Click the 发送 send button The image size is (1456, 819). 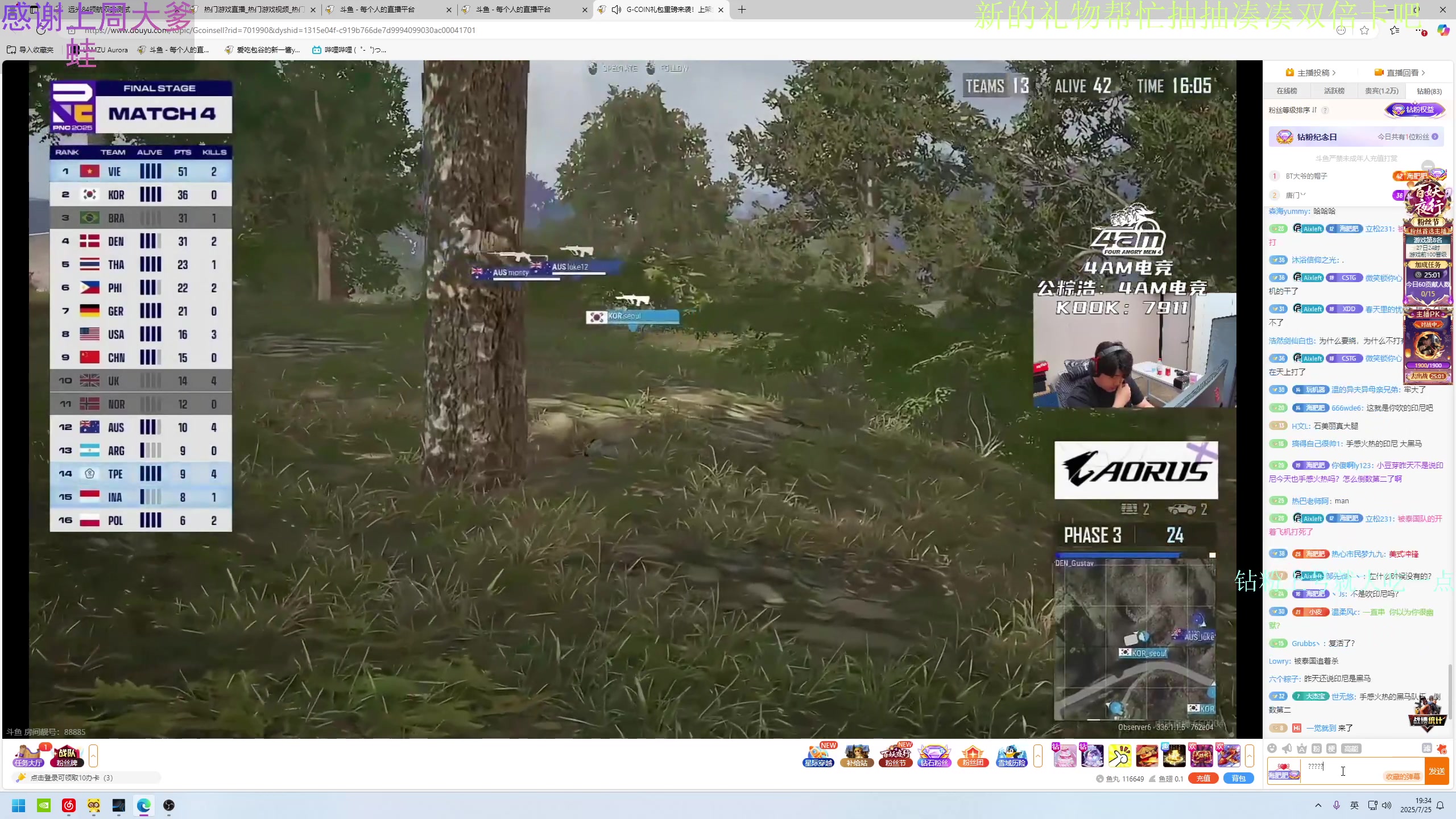1437,771
